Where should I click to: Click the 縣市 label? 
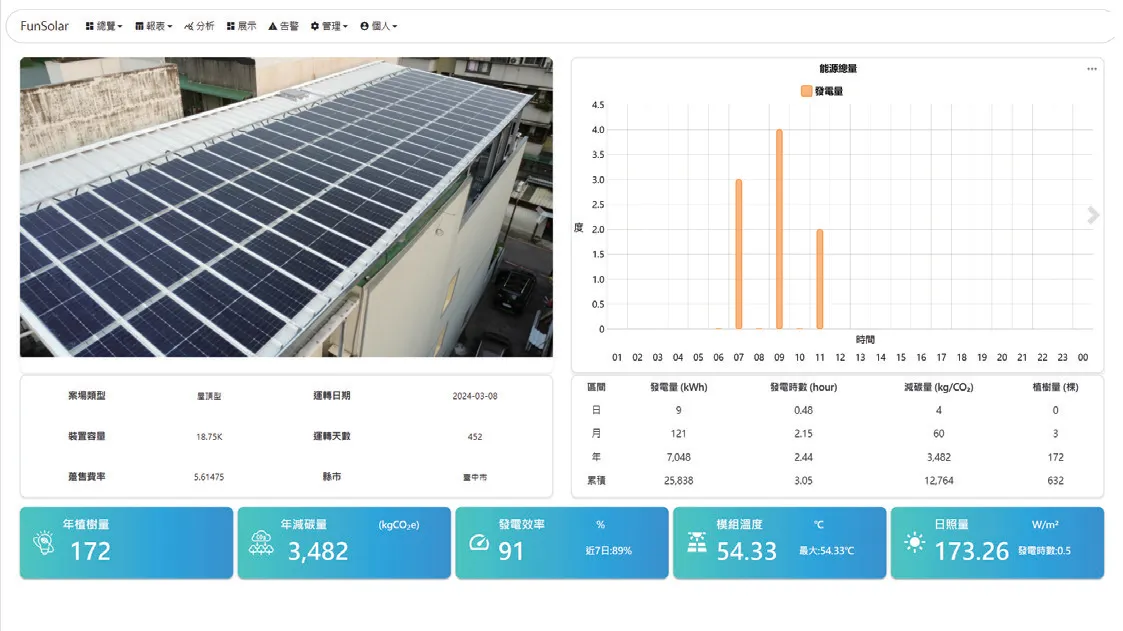click(x=332, y=476)
